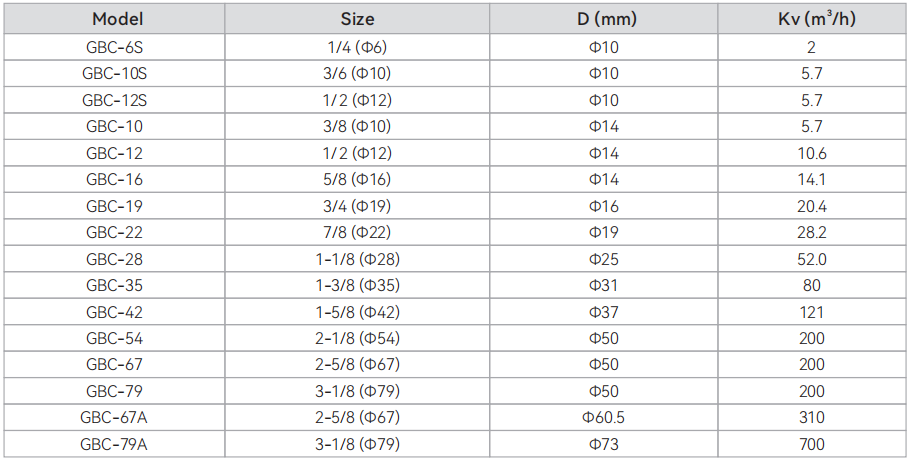This screenshot has width=911, height=465.
Task: Select the D (mm) column header
Action: [604, 19]
